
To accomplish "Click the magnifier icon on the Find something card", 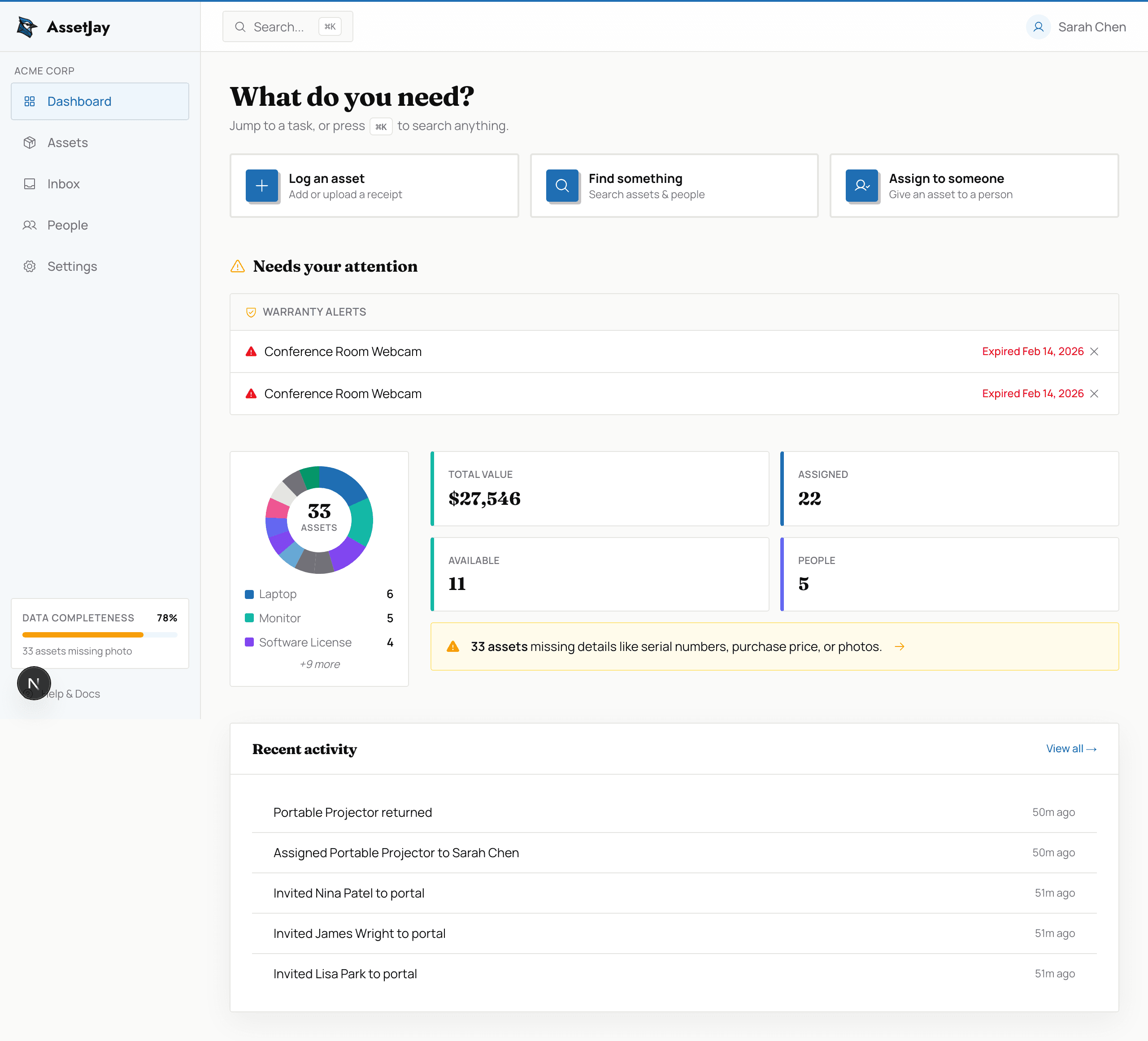I will 562,186.
